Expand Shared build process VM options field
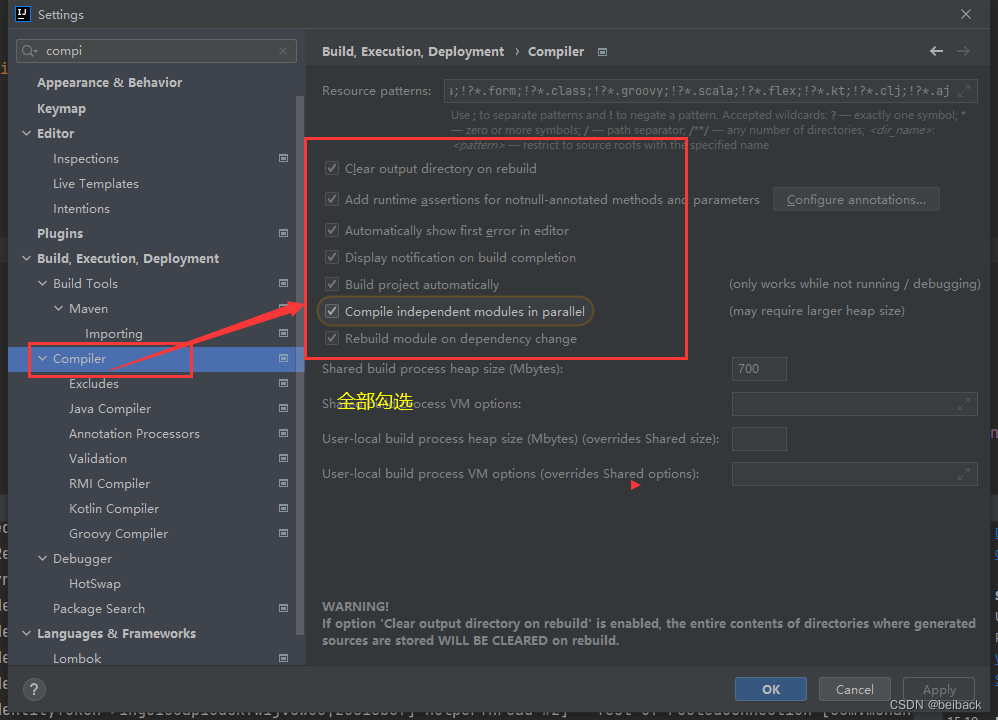Viewport: 998px width, 720px height. click(x=964, y=404)
